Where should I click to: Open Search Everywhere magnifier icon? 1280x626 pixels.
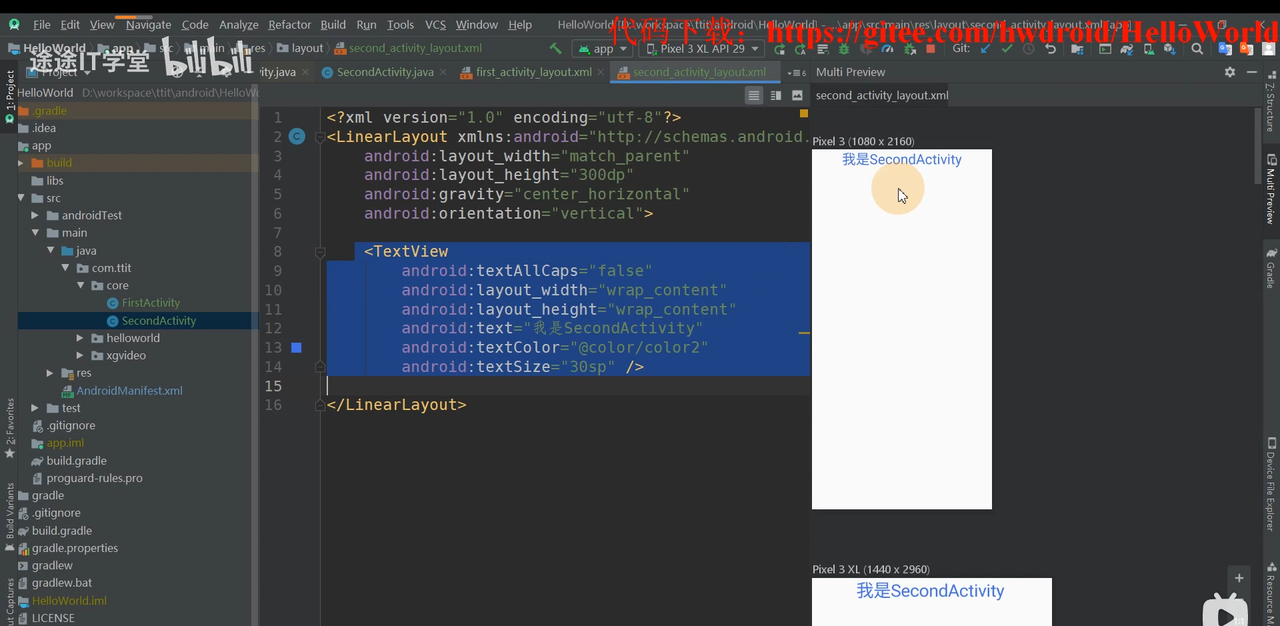[x=1197, y=48]
